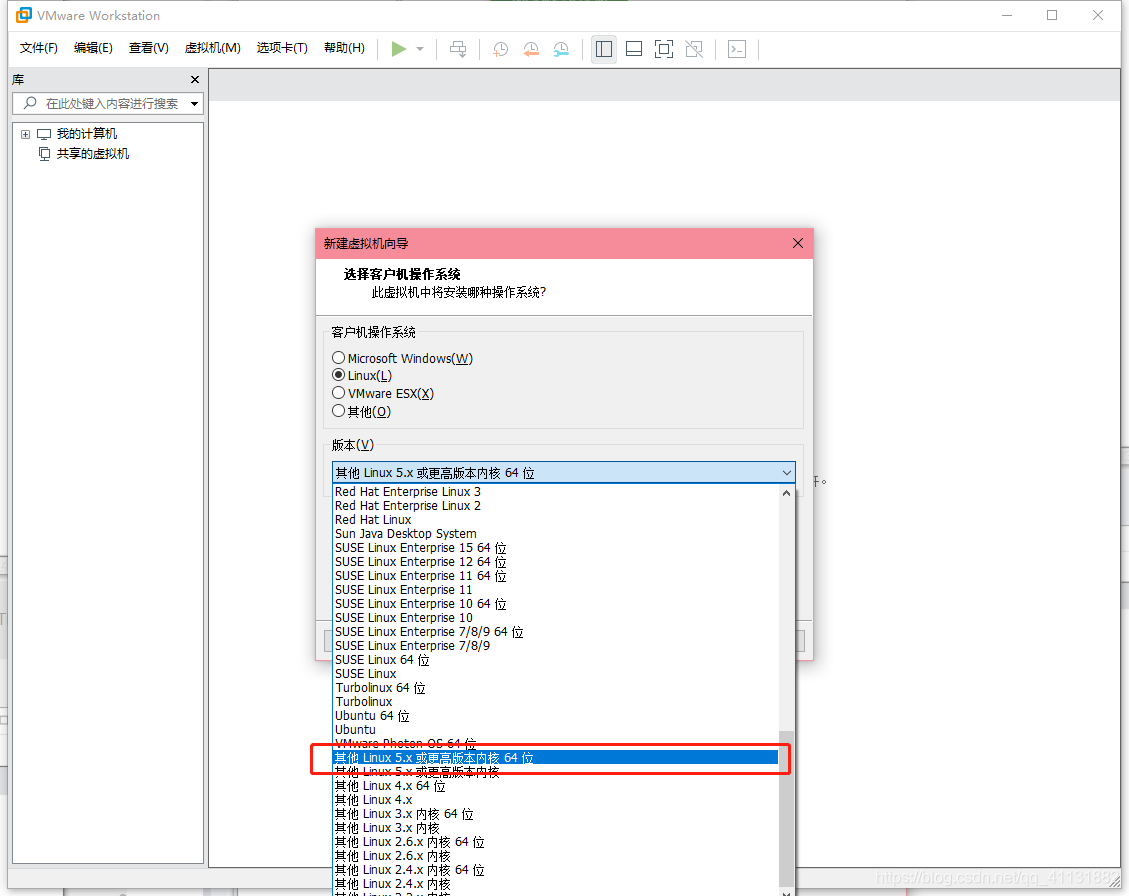Choose SUSE Linux Enterprise 10 64 位
Image resolution: width=1129 pixels, height=896 pixels.
(555, 604)
